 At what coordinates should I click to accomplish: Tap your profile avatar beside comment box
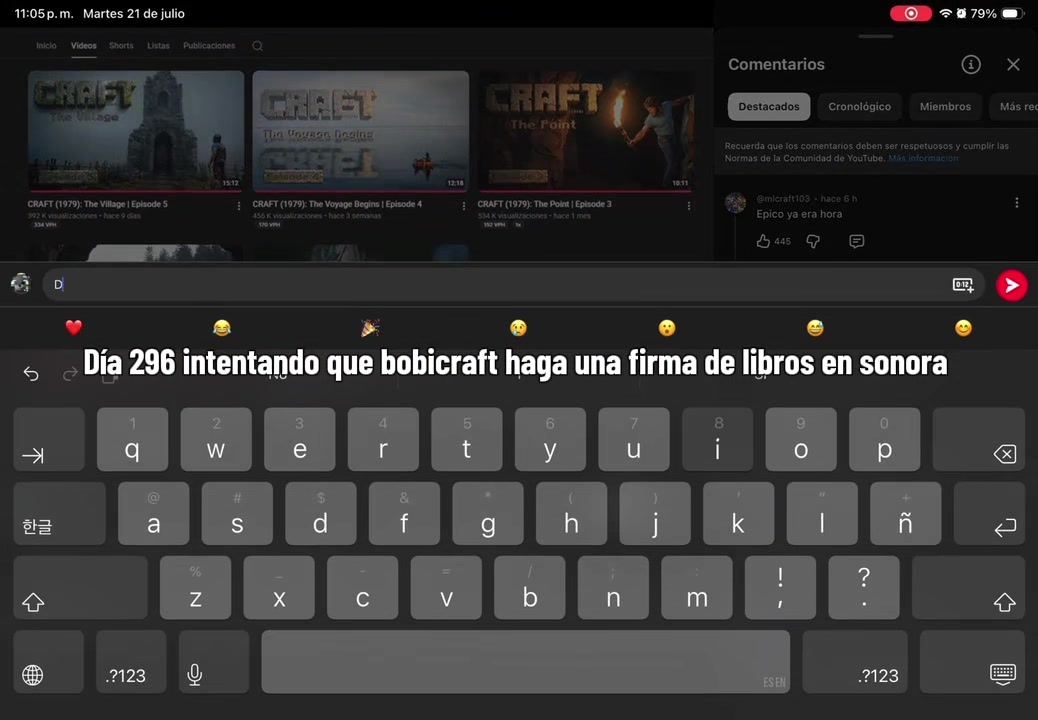coord(21,283)
